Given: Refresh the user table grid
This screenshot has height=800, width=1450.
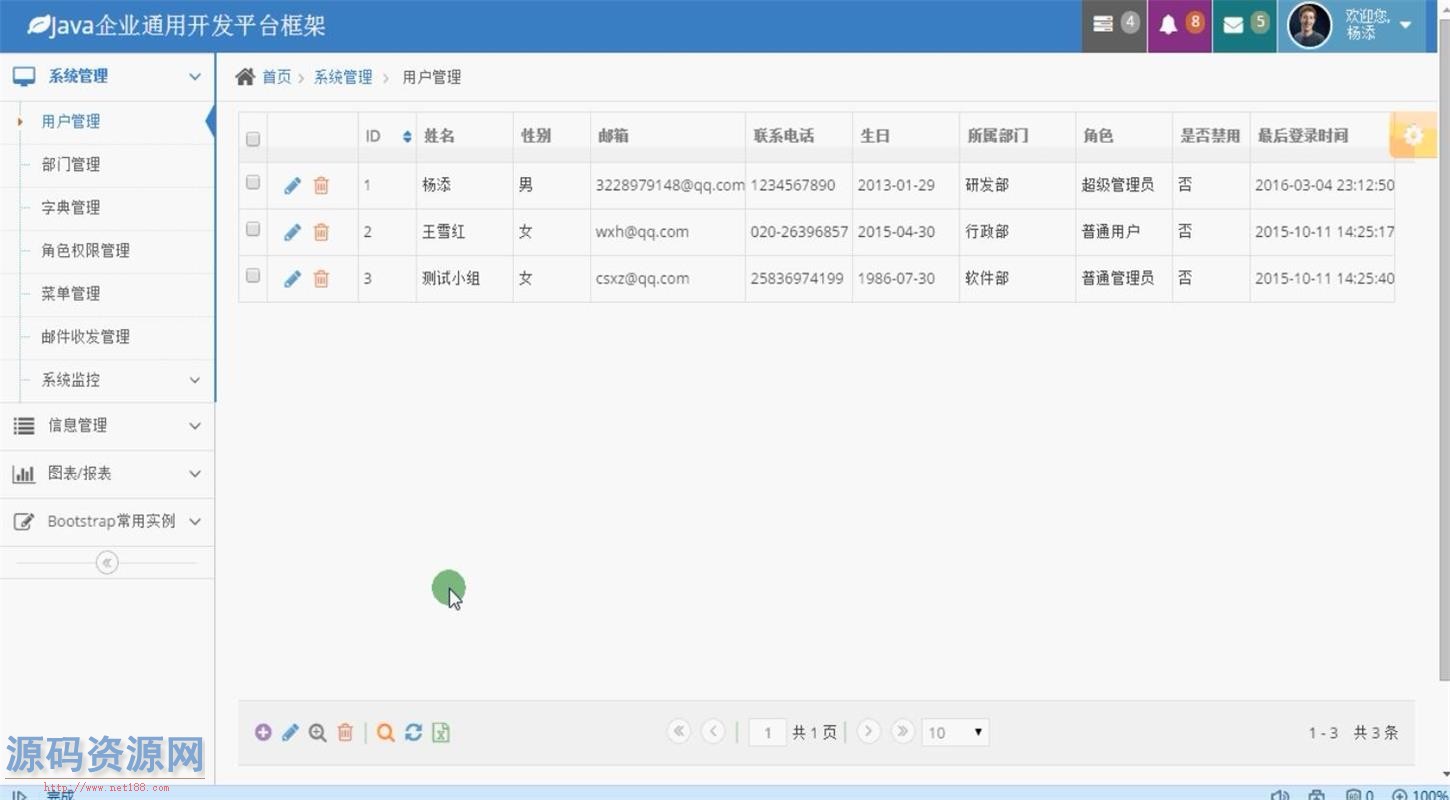Looking at the screenshot, I should click(413, 733).
